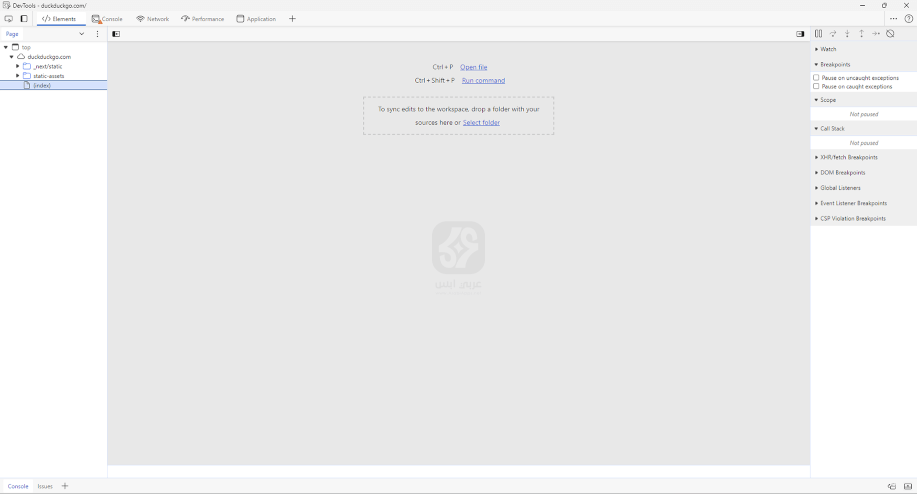Open the Application tab
917x494 pixels.
pos(256,19)
